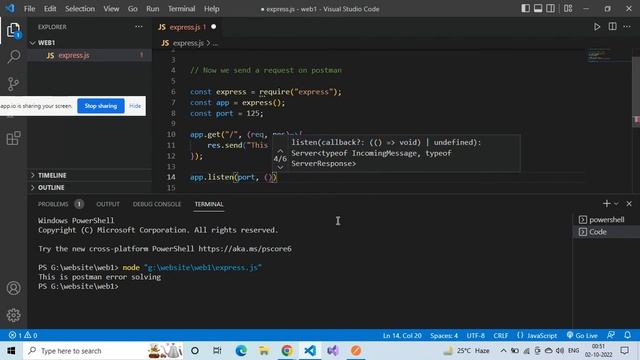Add a new terminal with plus icon
This screenshot has width=640, height=360.
pos(607,204)
